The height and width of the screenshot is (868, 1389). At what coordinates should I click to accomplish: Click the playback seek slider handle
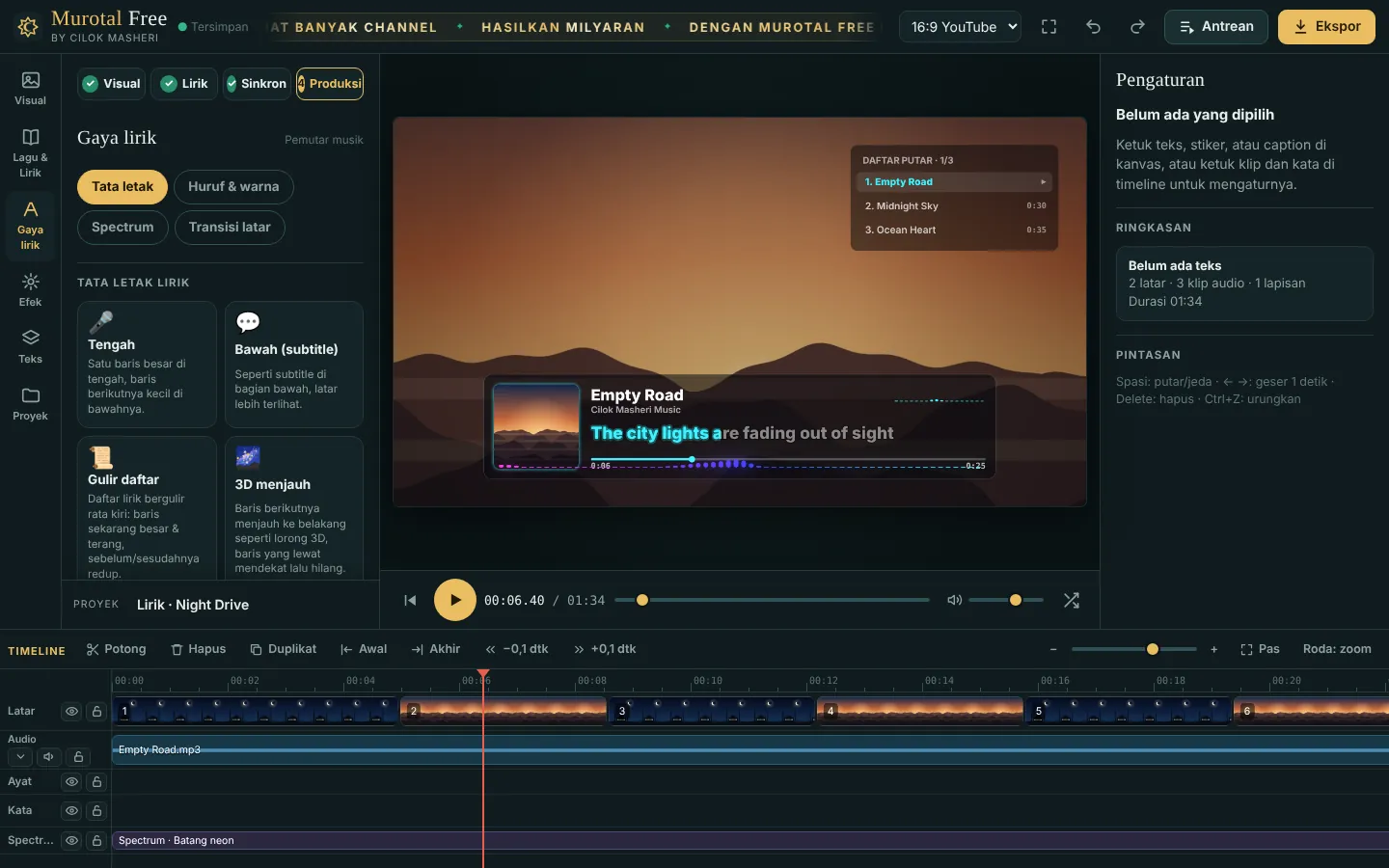click(642, 600)
